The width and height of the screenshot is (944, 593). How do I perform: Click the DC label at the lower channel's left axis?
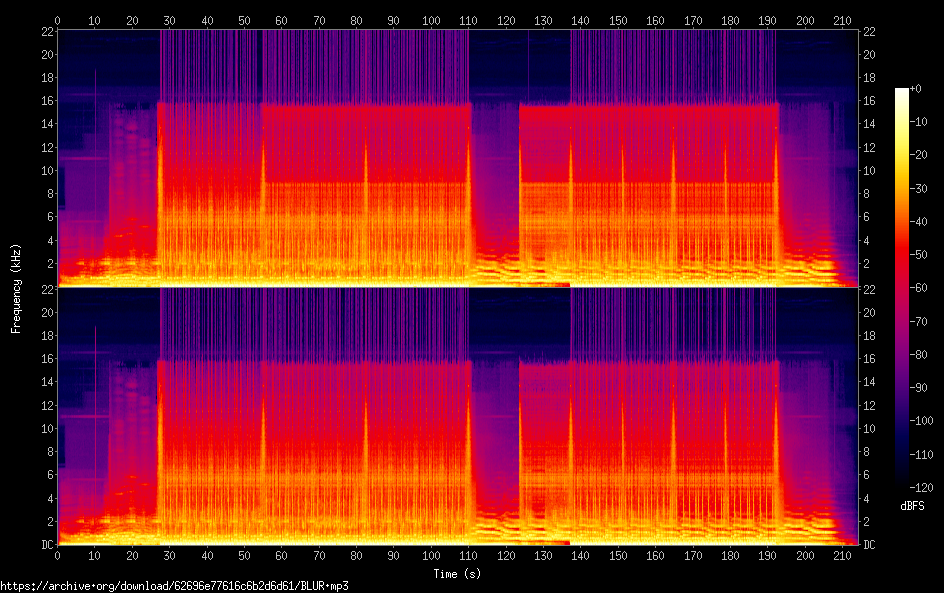[x=45, y=545]
